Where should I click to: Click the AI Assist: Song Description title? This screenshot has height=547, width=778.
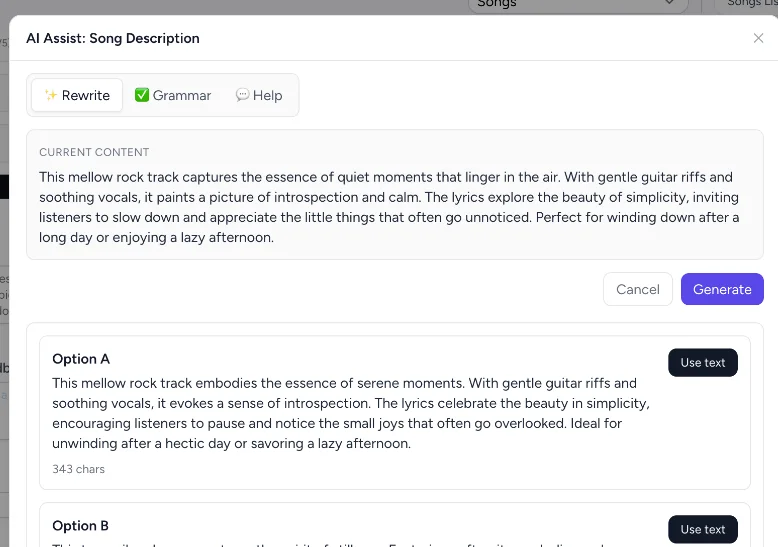point(113,39)
